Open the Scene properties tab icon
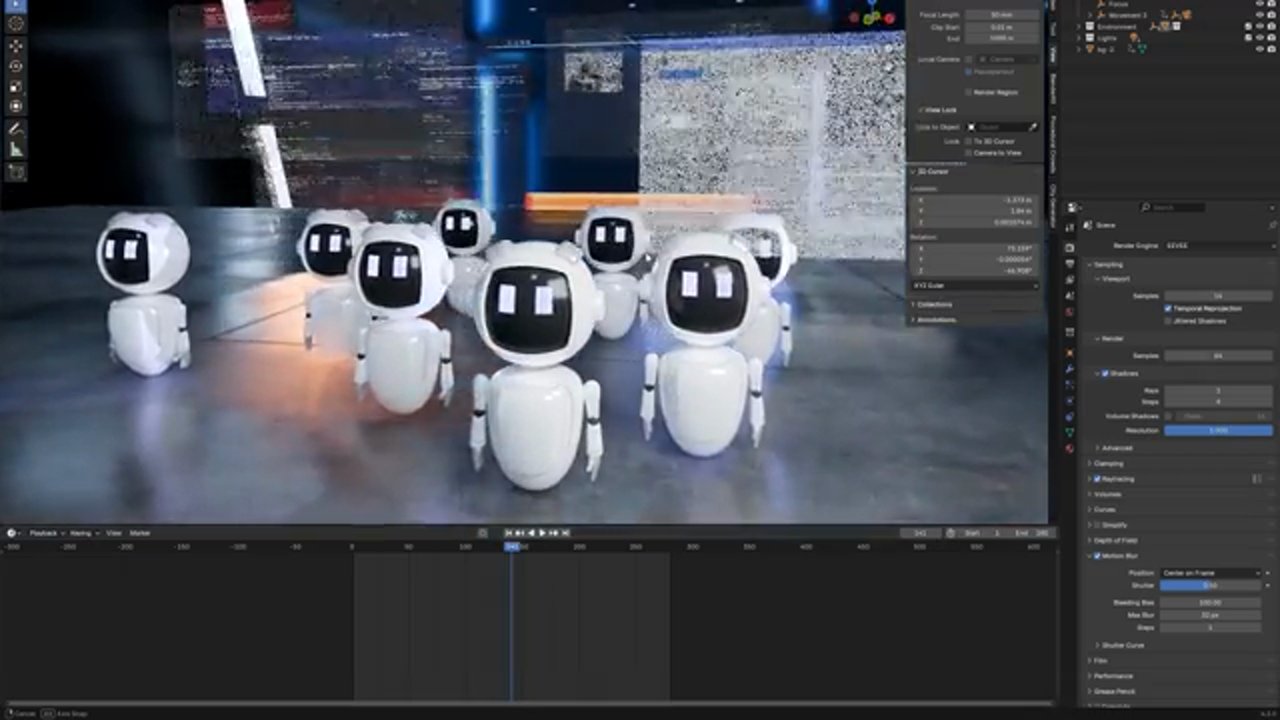 pos(1070,297)
